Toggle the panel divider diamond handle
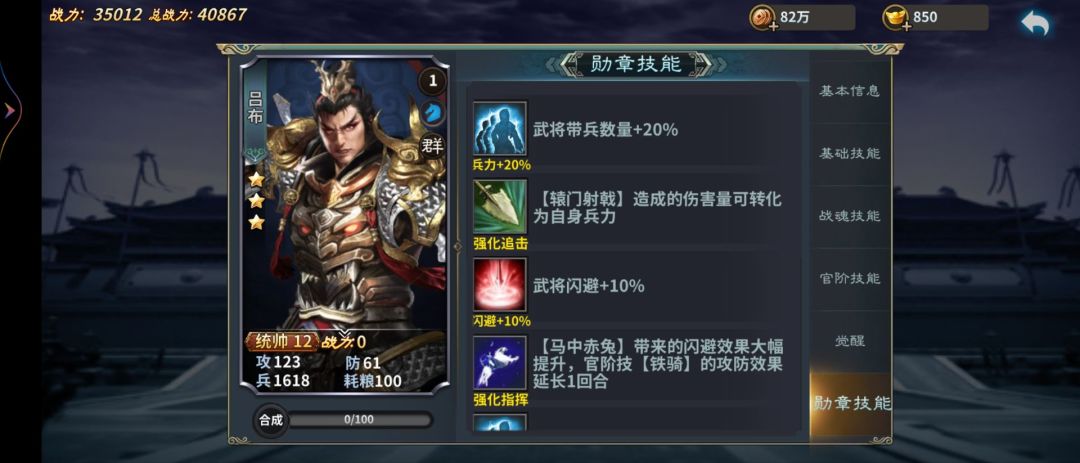The image size is (1080, 463). click(x=457, y=246)
